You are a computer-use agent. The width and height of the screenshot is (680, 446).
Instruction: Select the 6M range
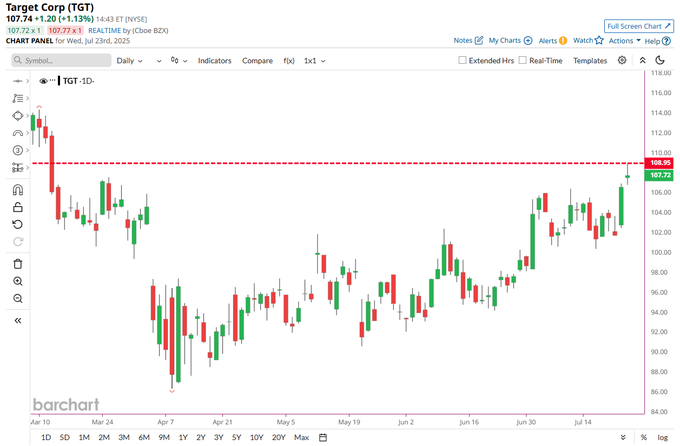pyautogui.click(x=144, y=437)
